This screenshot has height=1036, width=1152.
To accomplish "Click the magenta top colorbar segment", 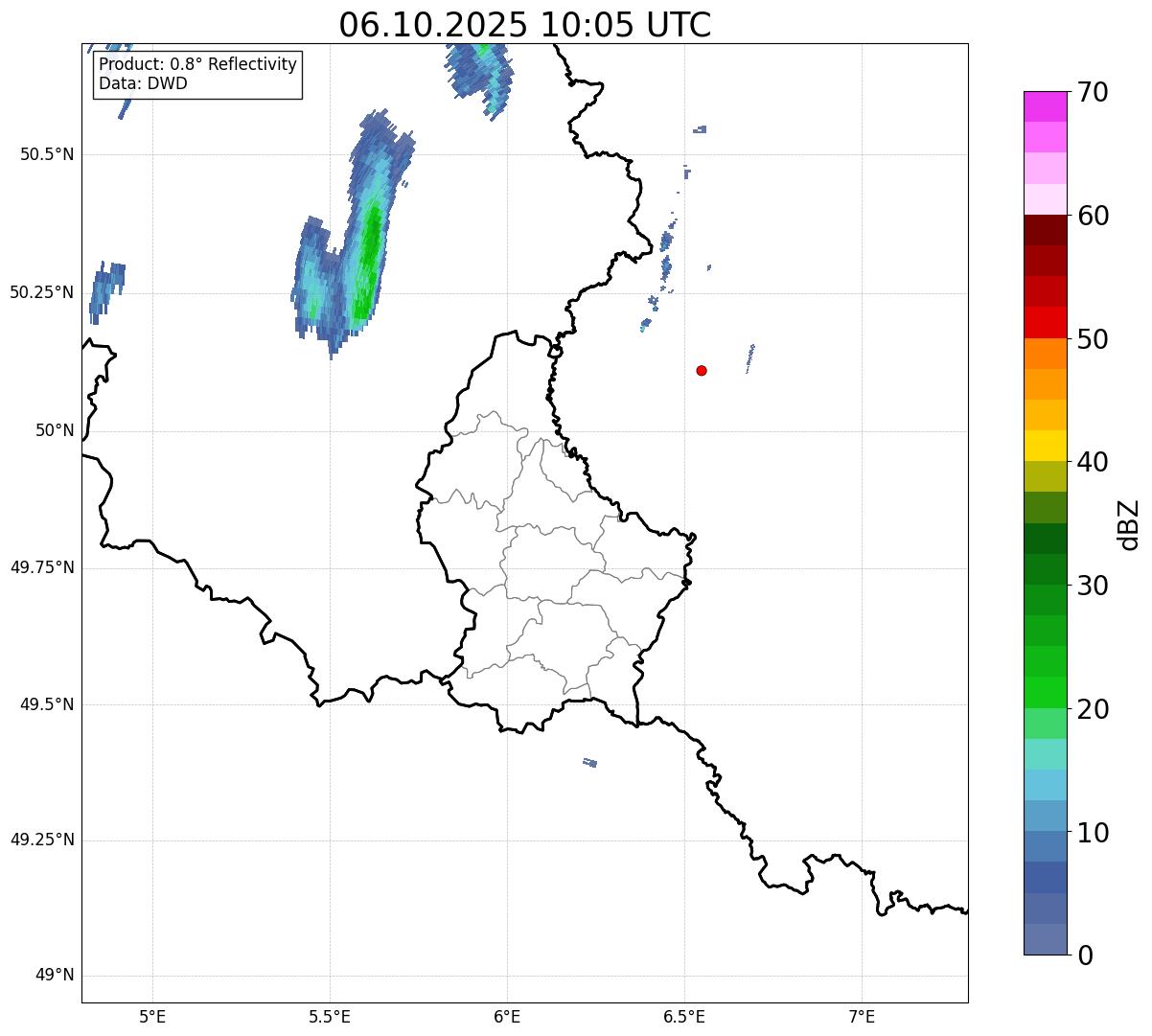I will [1045, 106].
